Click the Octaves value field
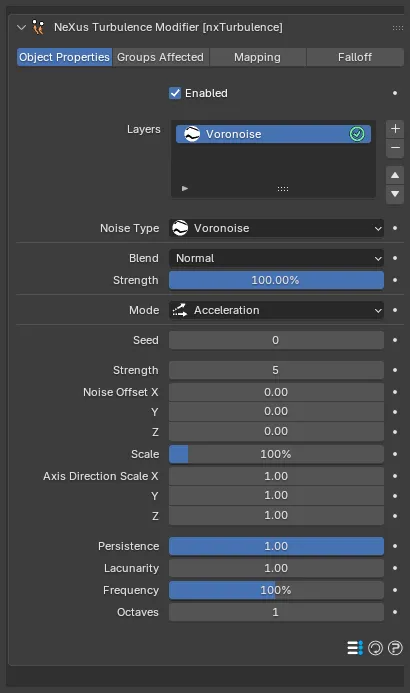410x693 pixels. [276, 612]
